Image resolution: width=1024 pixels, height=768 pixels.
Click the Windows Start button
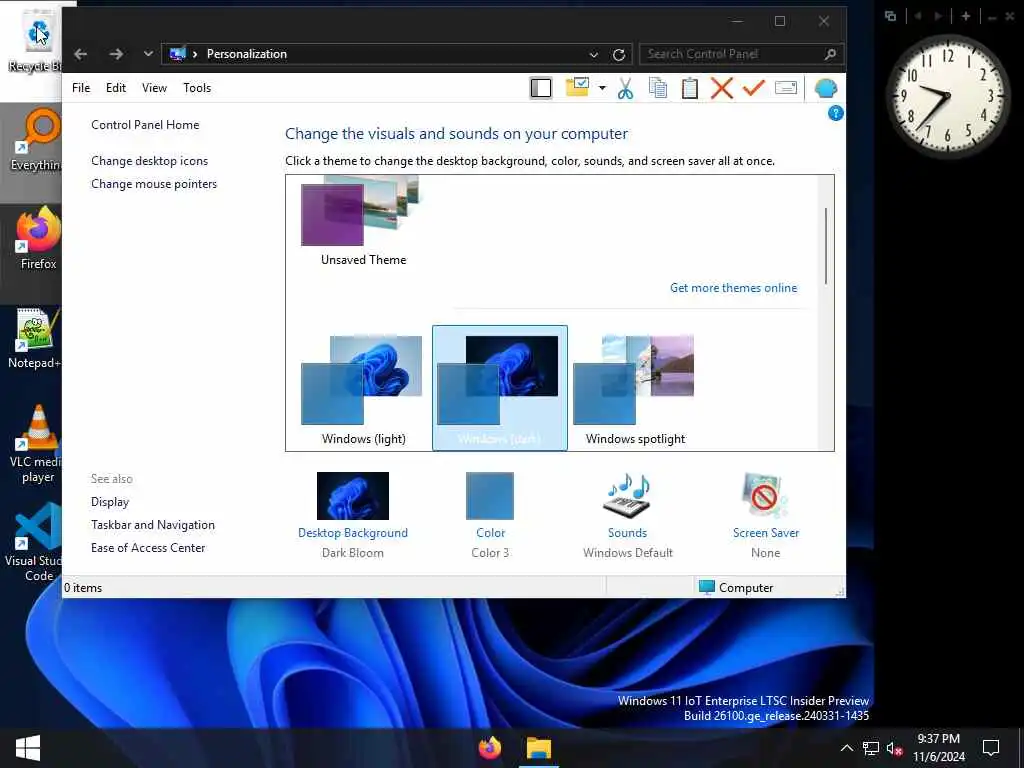[27, 748]
